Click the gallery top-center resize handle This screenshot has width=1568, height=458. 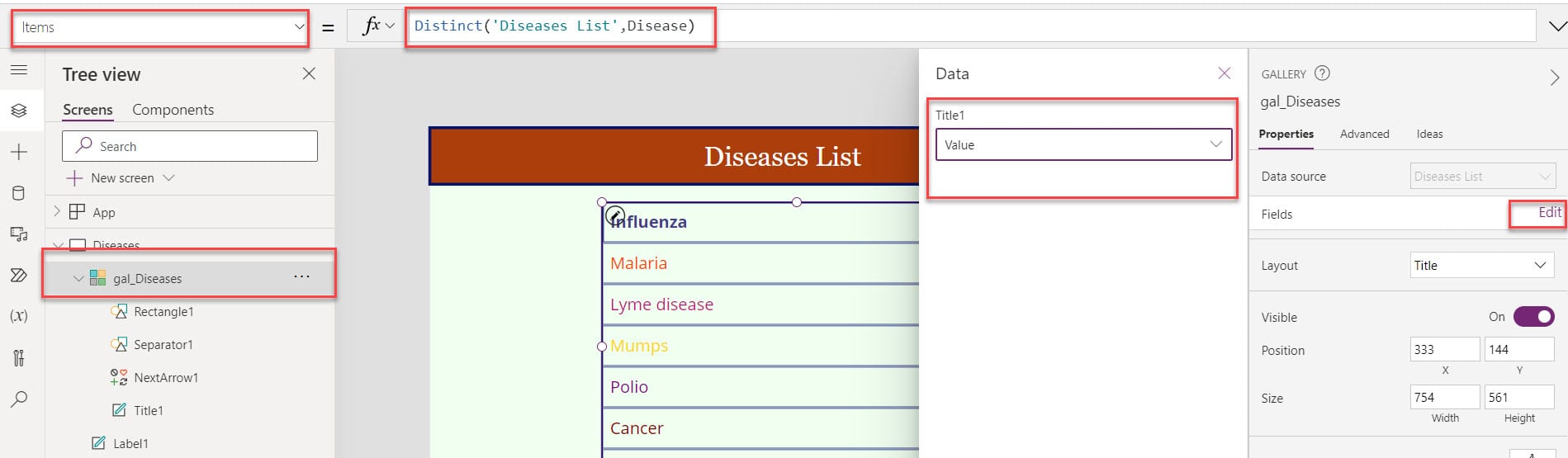pyautogui.click(x=797, y=202)
